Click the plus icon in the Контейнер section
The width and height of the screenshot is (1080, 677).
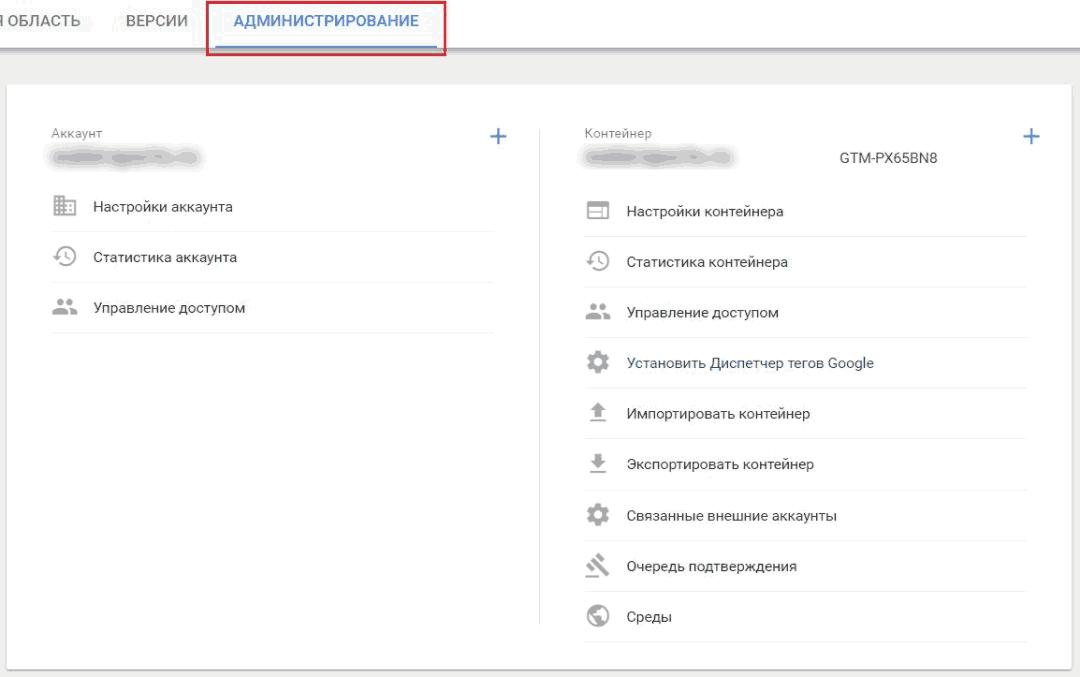(x=1031, y=136)
